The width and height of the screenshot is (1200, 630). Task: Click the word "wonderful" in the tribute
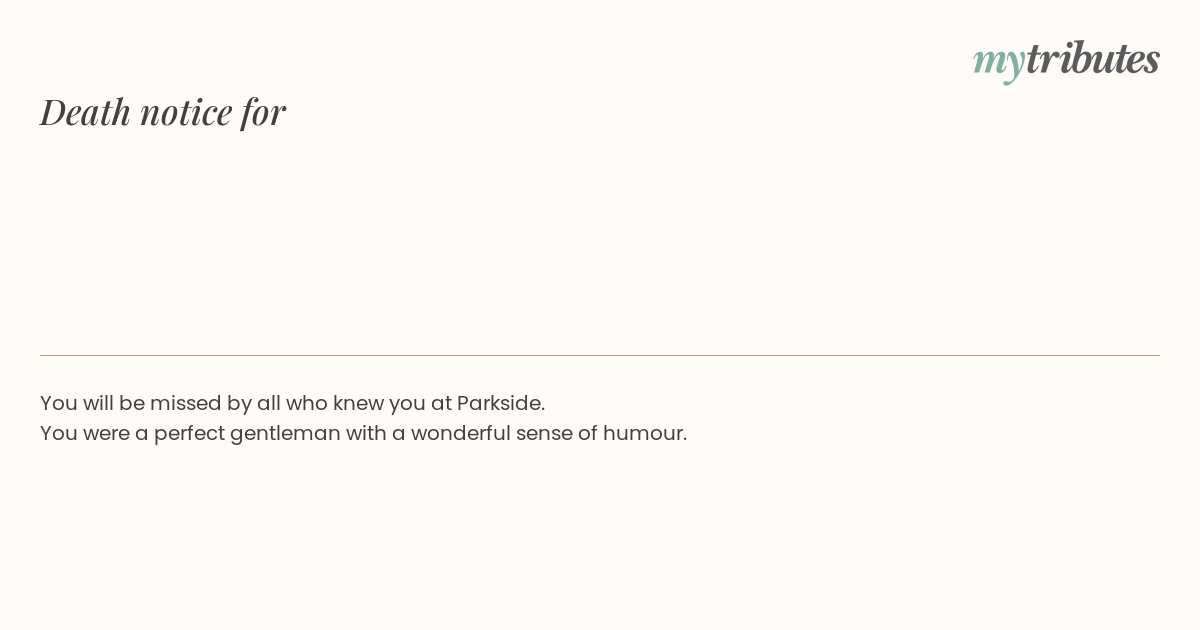(460, 433)
